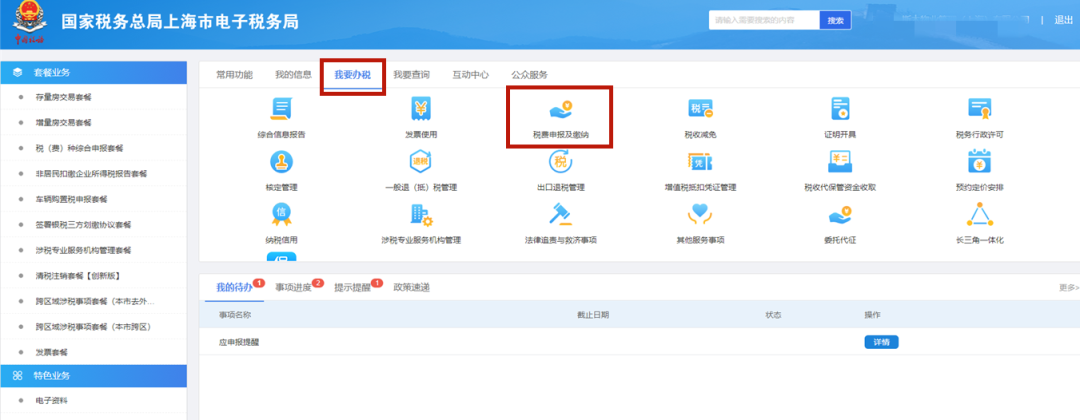Click the 状态 column header
The width and height of the screenshot is (1080, 420).
(x=773, y=315)
